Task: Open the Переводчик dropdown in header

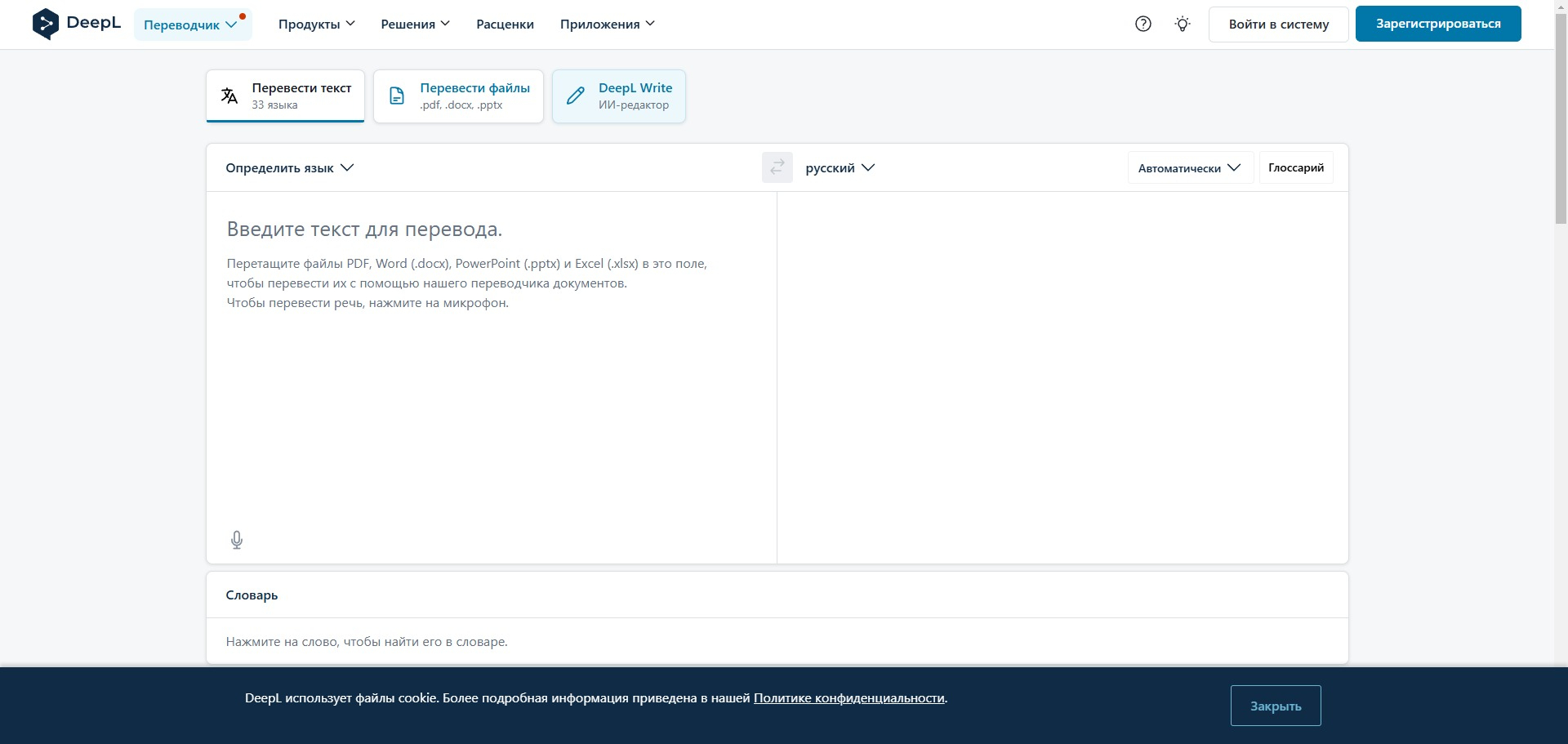Action: (x=193, y=25)
